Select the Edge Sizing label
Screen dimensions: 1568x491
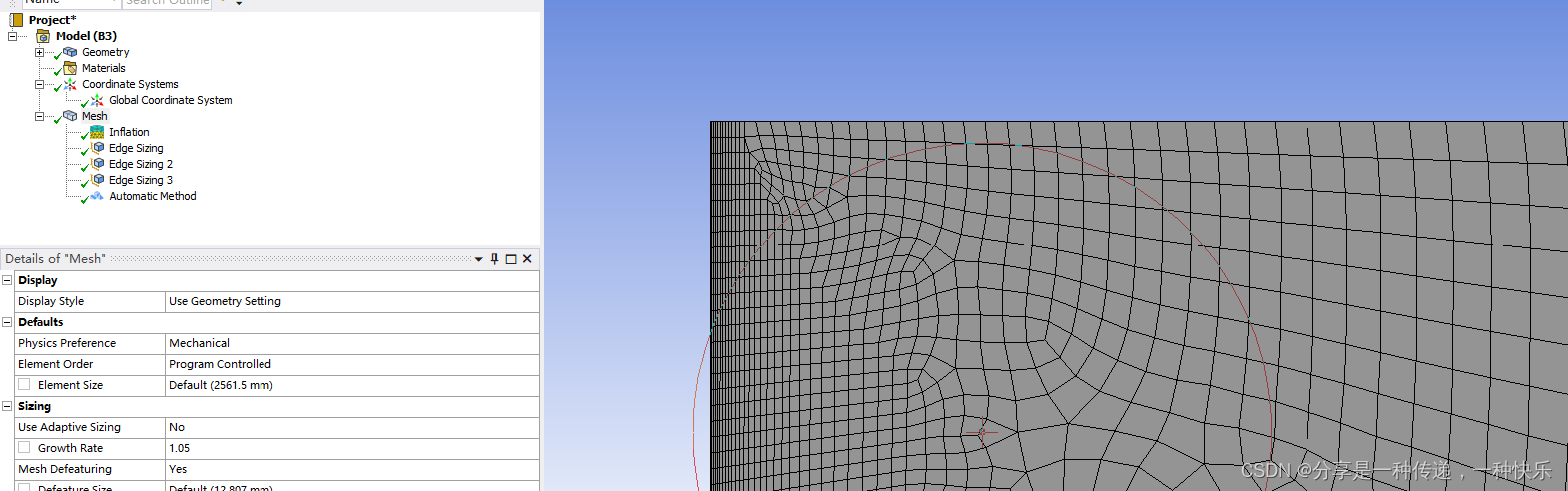click(136, 148)
